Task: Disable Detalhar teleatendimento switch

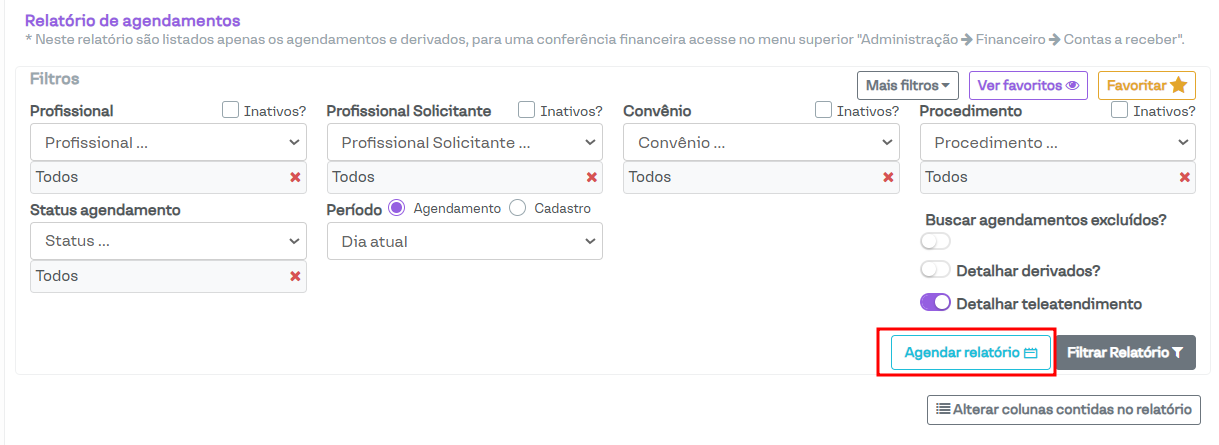Action: (935, 303)
